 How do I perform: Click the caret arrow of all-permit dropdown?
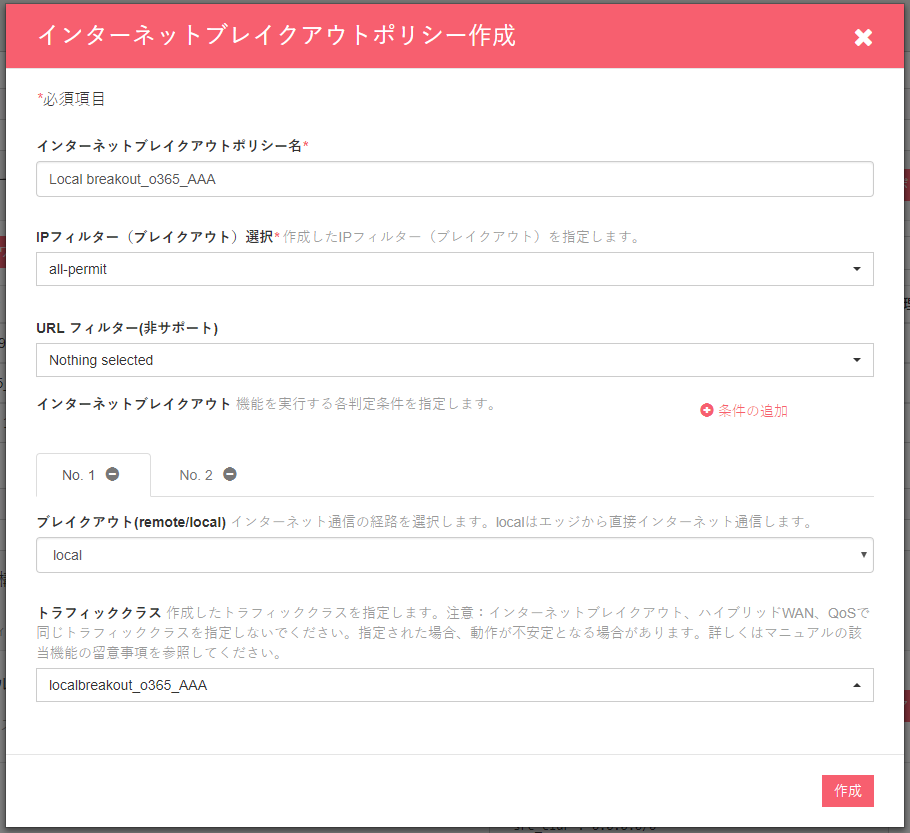(856, 269)
